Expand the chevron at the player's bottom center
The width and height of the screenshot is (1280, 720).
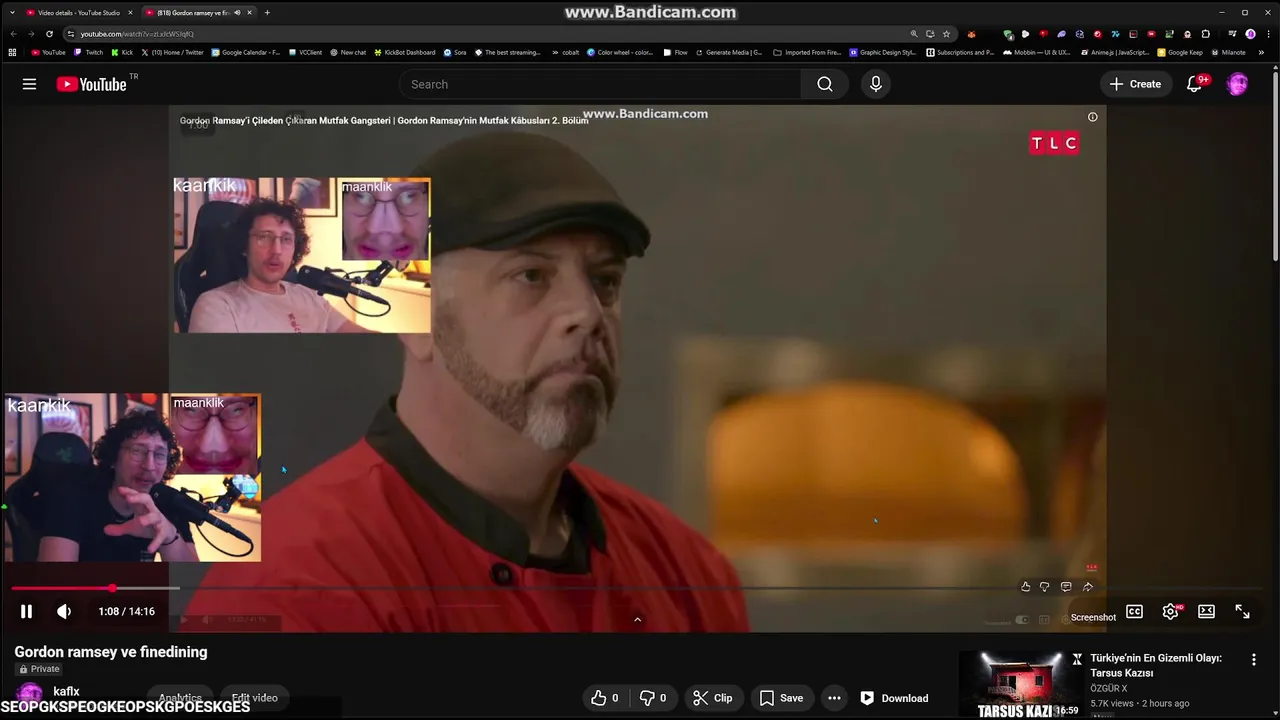point(637,619)
